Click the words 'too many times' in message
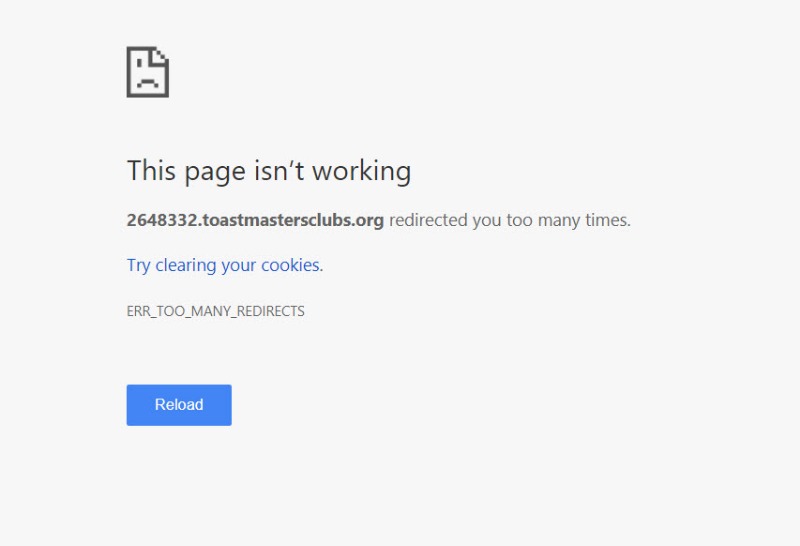This screenshot has height=546, width=800. 568,220
